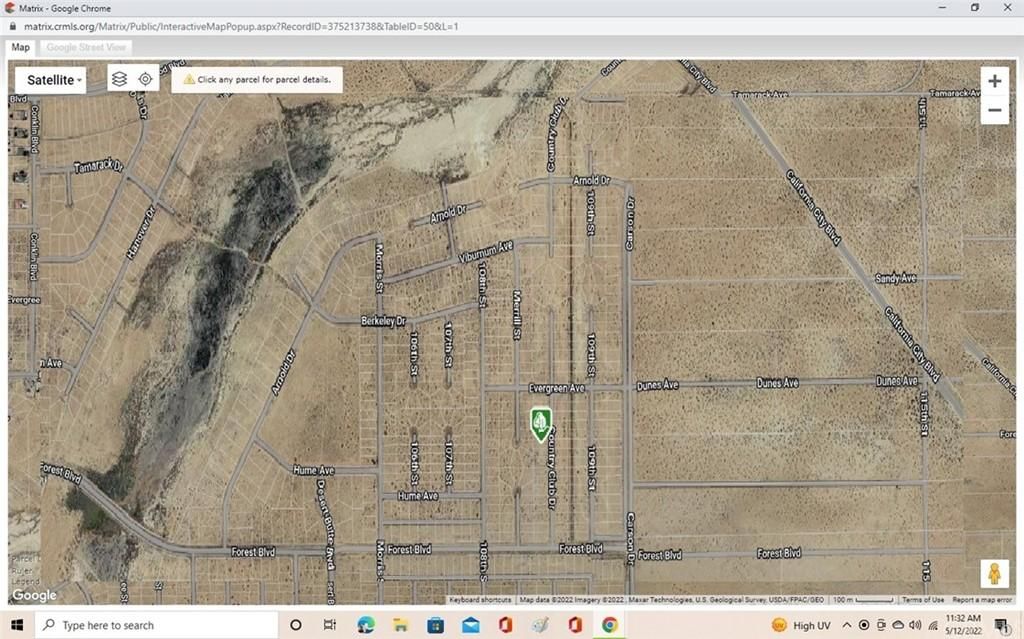Screen dimensions: 1024x639
Task: Zoom out with the minus button
Action: 994,110
